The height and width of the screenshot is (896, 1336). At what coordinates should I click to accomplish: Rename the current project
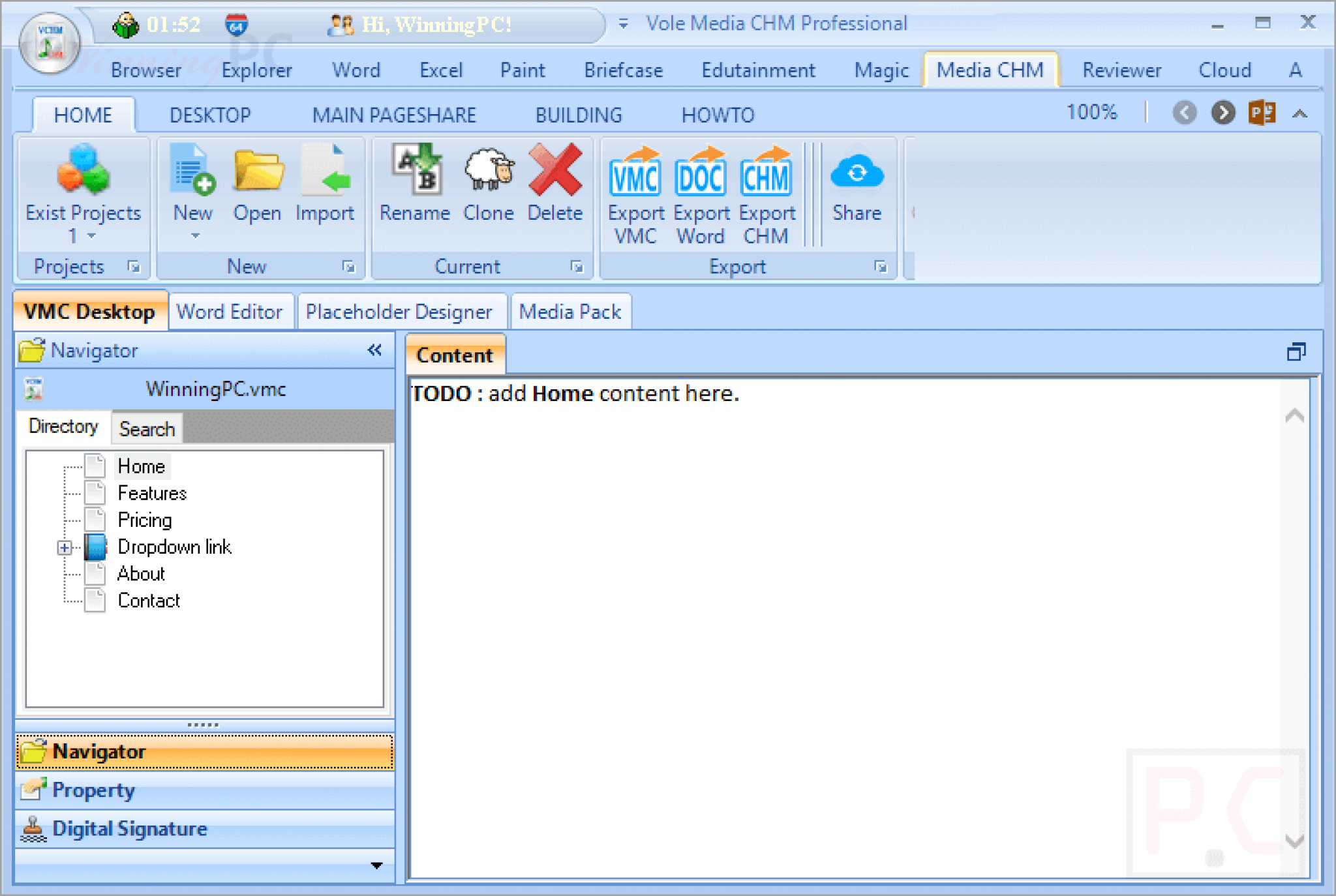pos(415,185)
